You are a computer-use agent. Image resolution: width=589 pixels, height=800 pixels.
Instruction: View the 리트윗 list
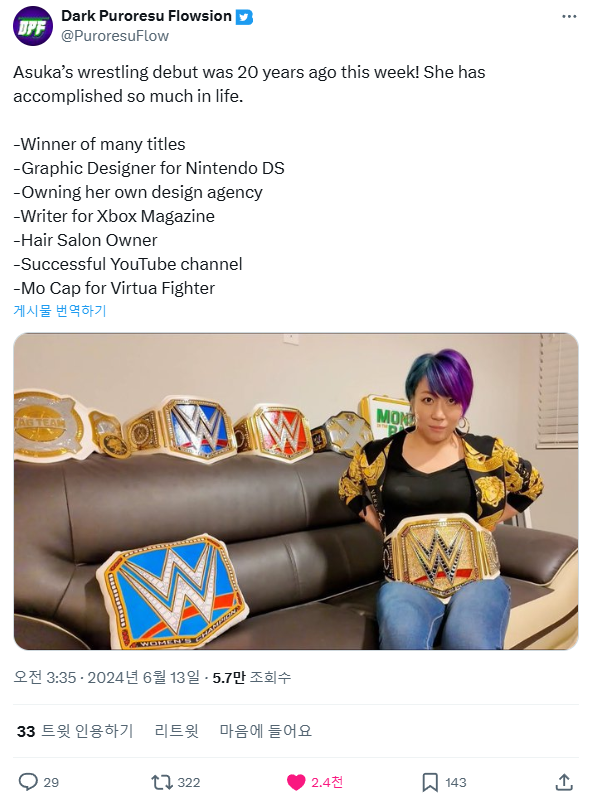pyautogui.click(x=177, y=731)
